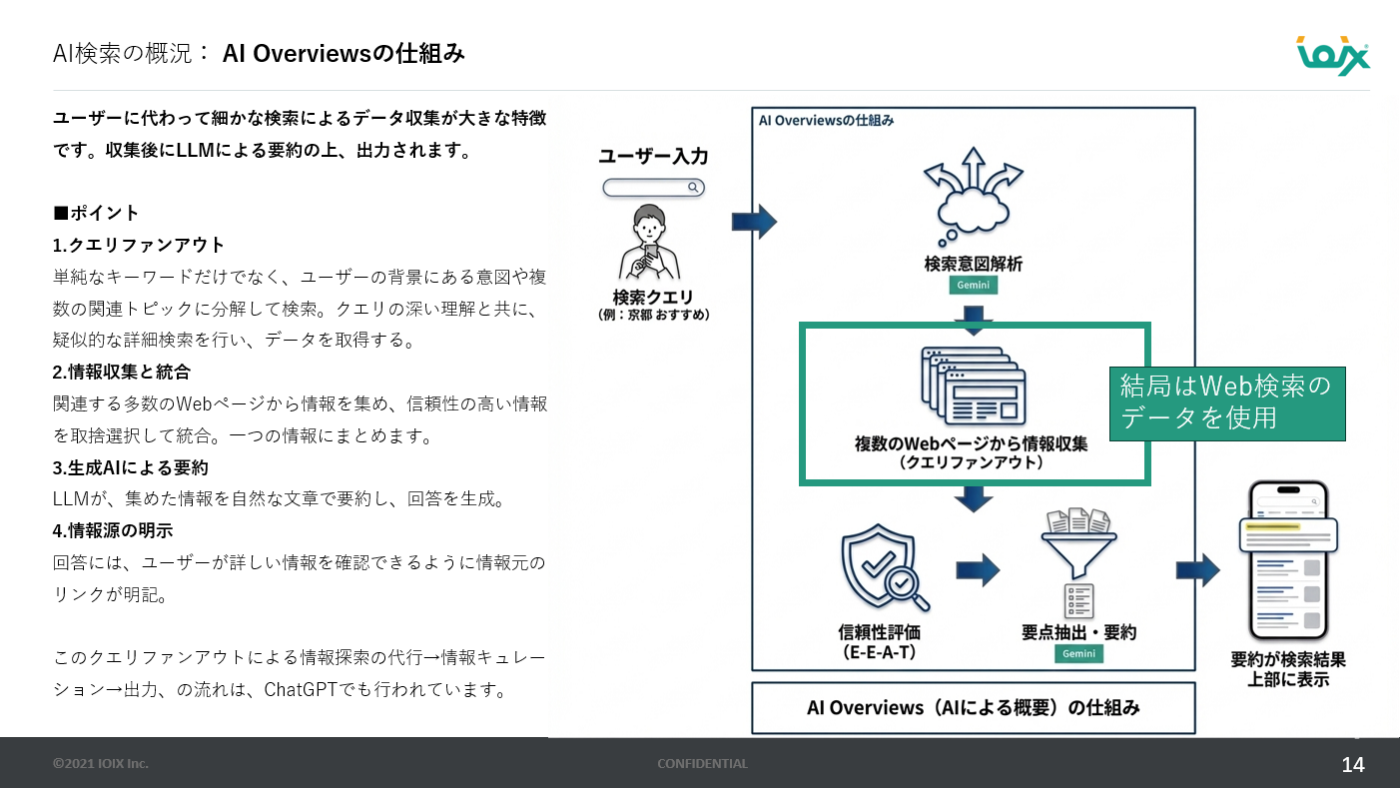Click the (クエリファンアウト) caption in diagram
The width and height of the screenshot is (1400, 788).
click(971, 463)
